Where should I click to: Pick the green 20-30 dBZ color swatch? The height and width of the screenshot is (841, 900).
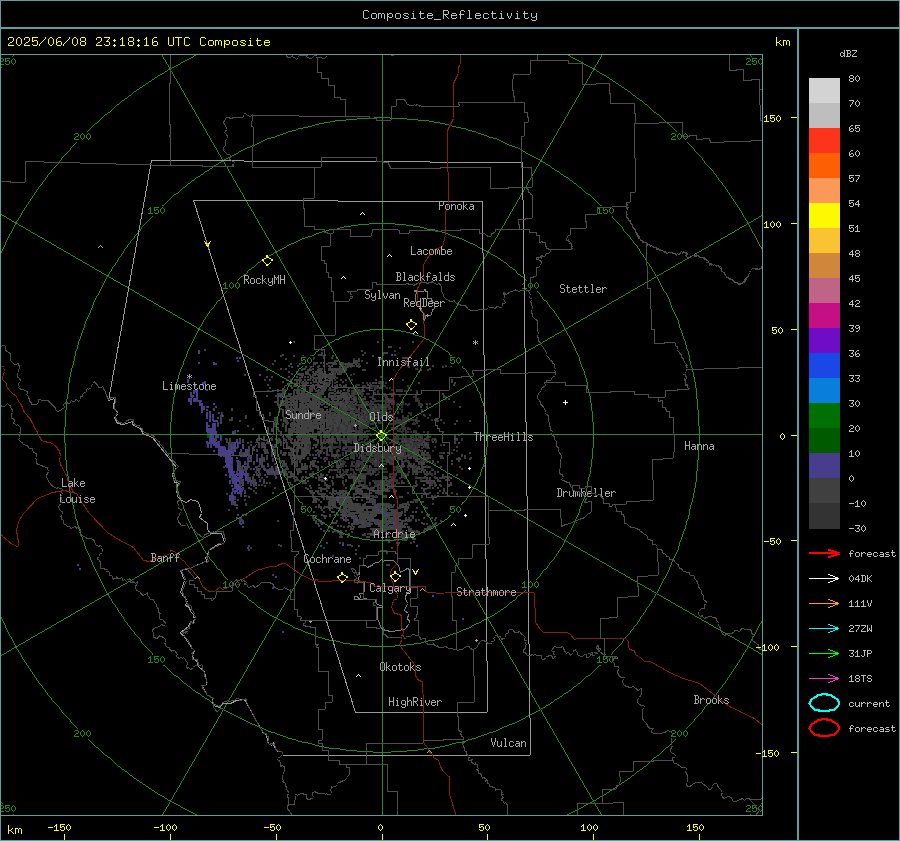824,416
